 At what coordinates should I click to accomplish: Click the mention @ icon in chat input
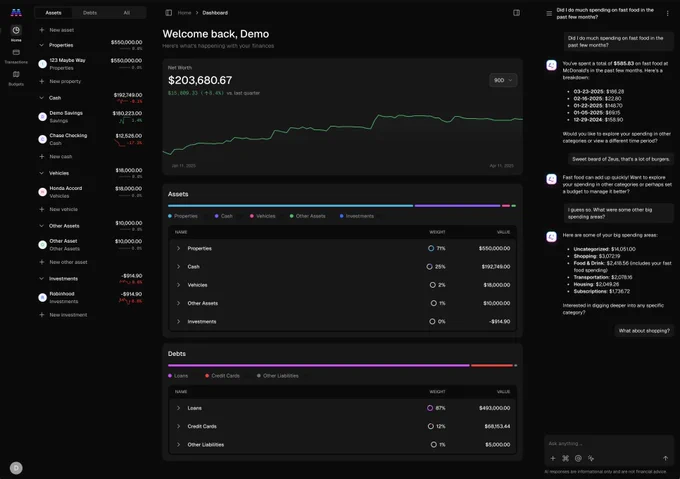click(x=578, y=458)
